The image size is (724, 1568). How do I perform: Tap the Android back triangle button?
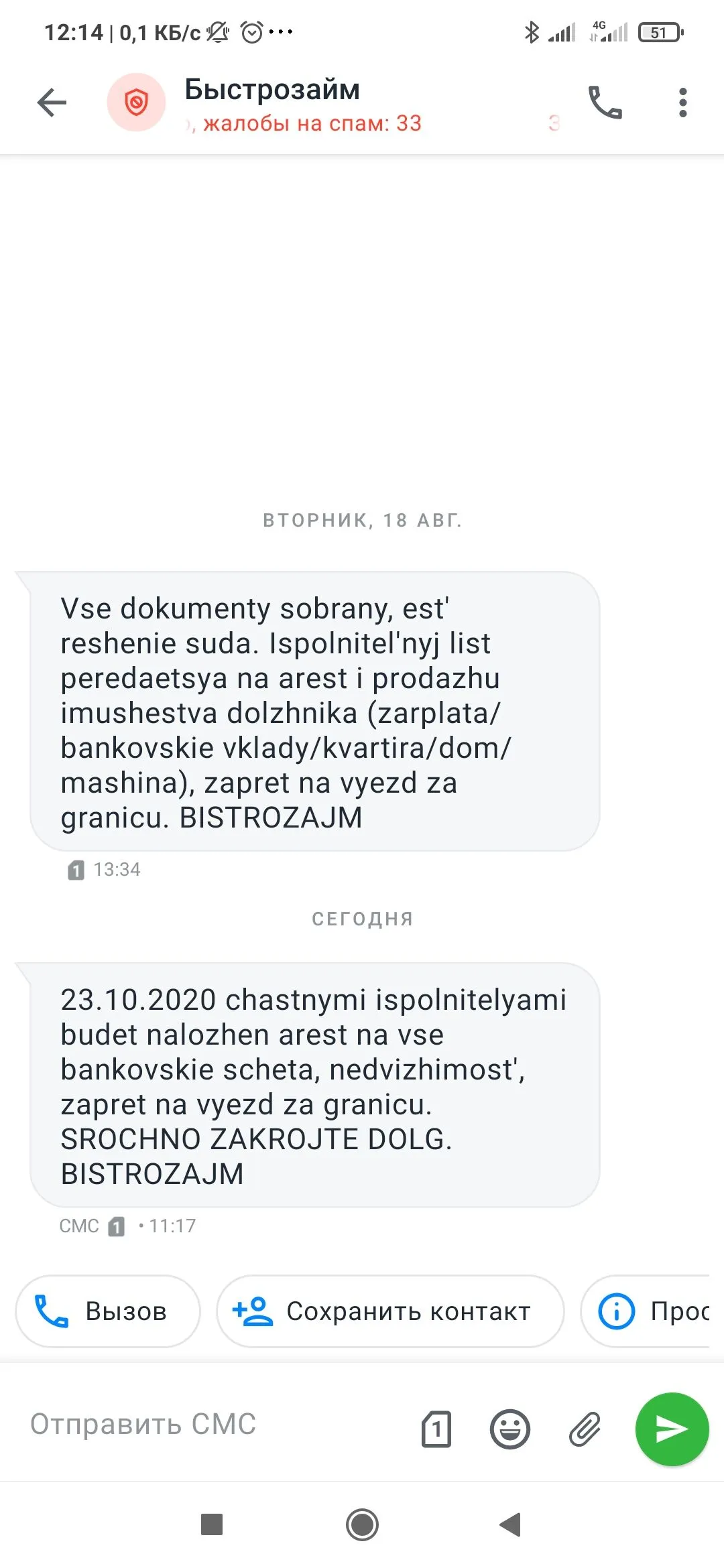point(511,1524)
